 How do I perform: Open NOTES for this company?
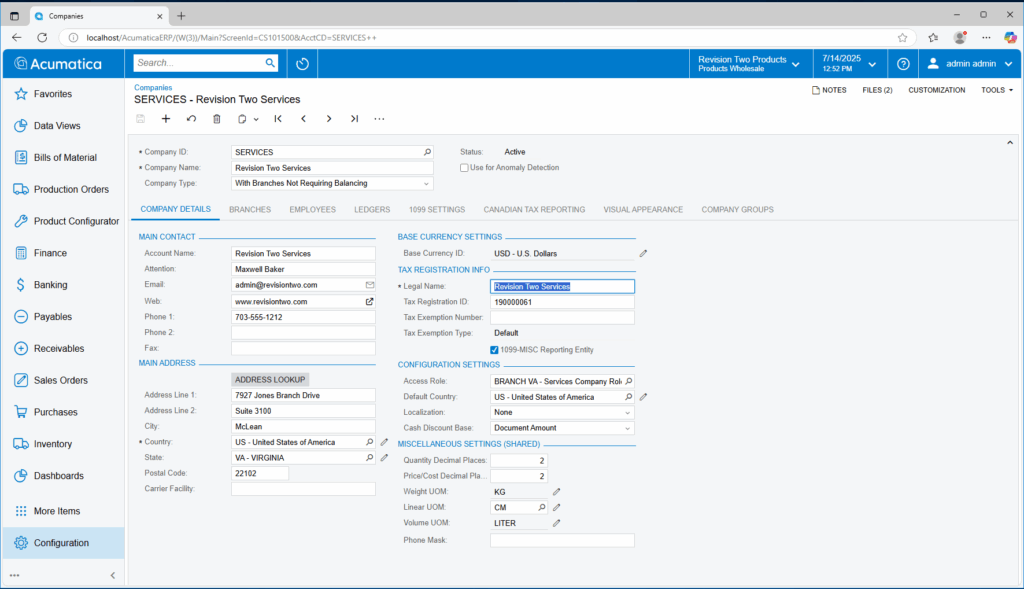click(x=829, y=90)
